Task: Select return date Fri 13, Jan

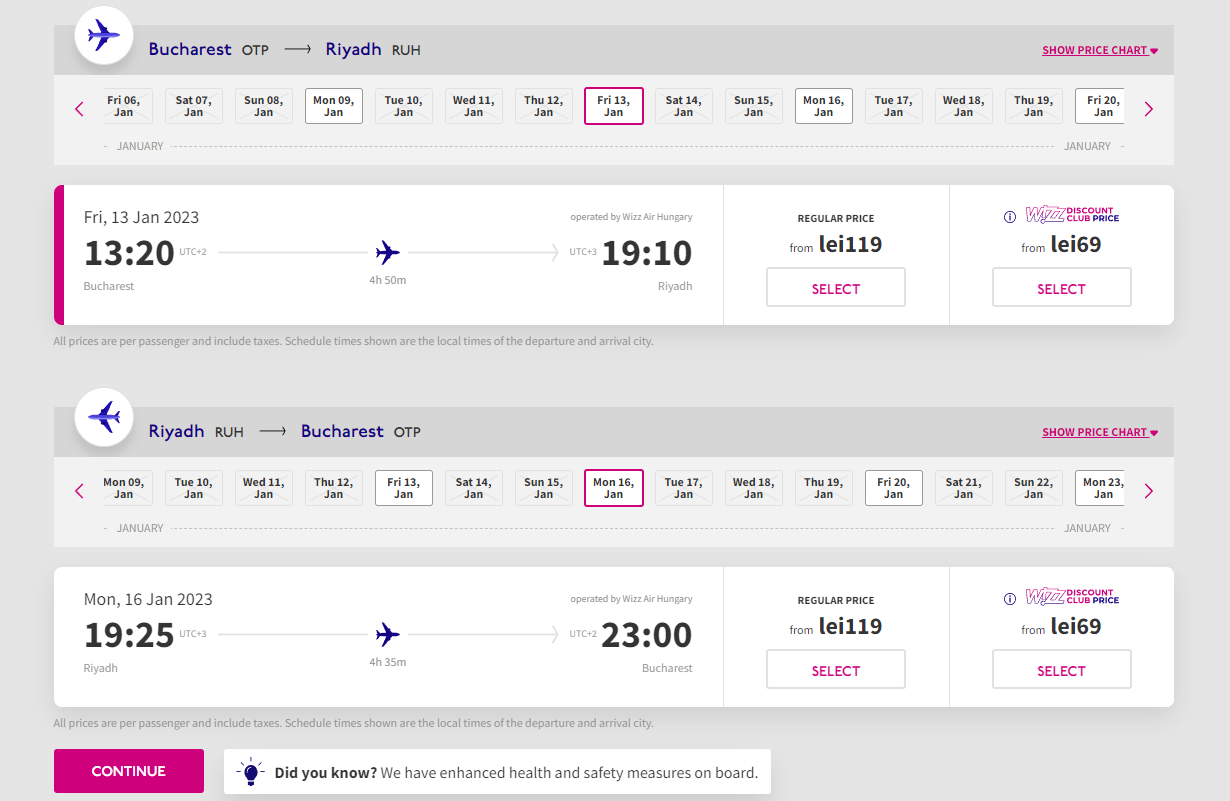Action: [404, 488]
